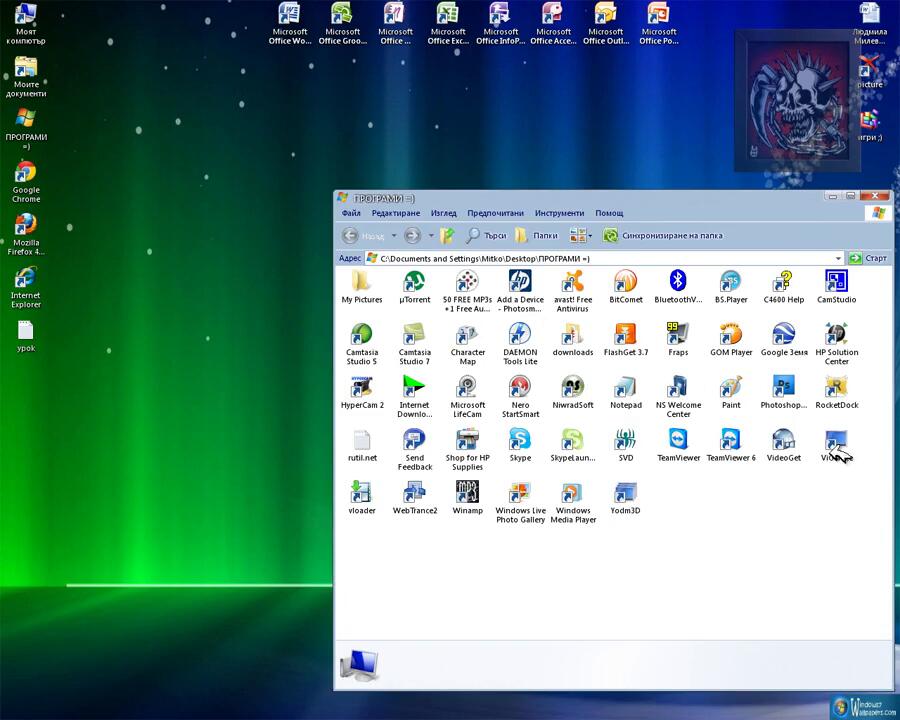Open the Инструменти menu
This screenshot has width=900, height=720.
559,213
